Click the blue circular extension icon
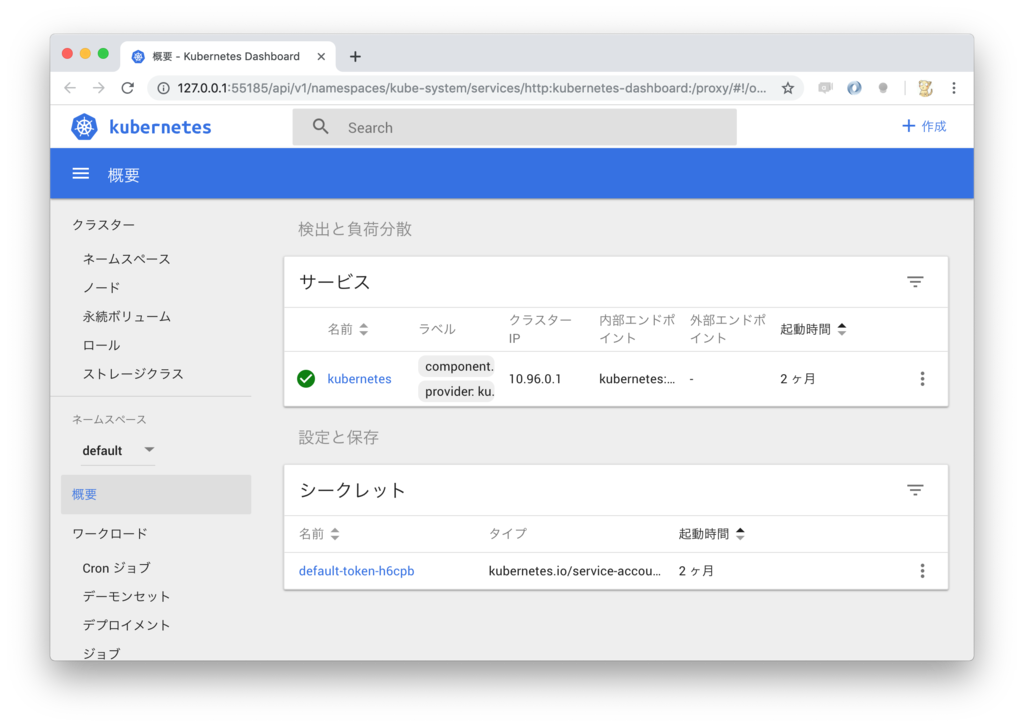This screenshot has width=1024, height=727. click(x=854, y=88)
